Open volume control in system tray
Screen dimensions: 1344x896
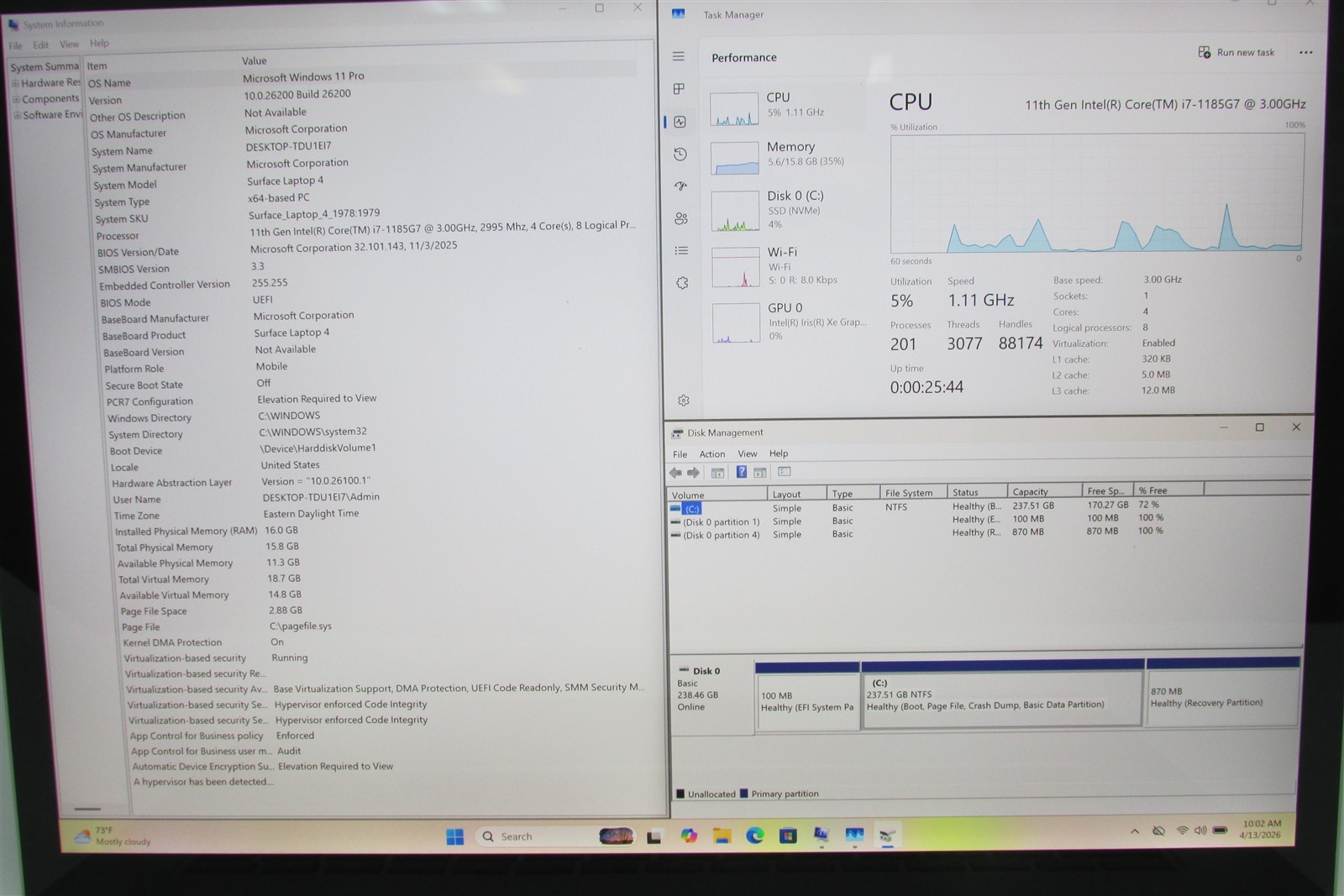tap(1200, 831)
